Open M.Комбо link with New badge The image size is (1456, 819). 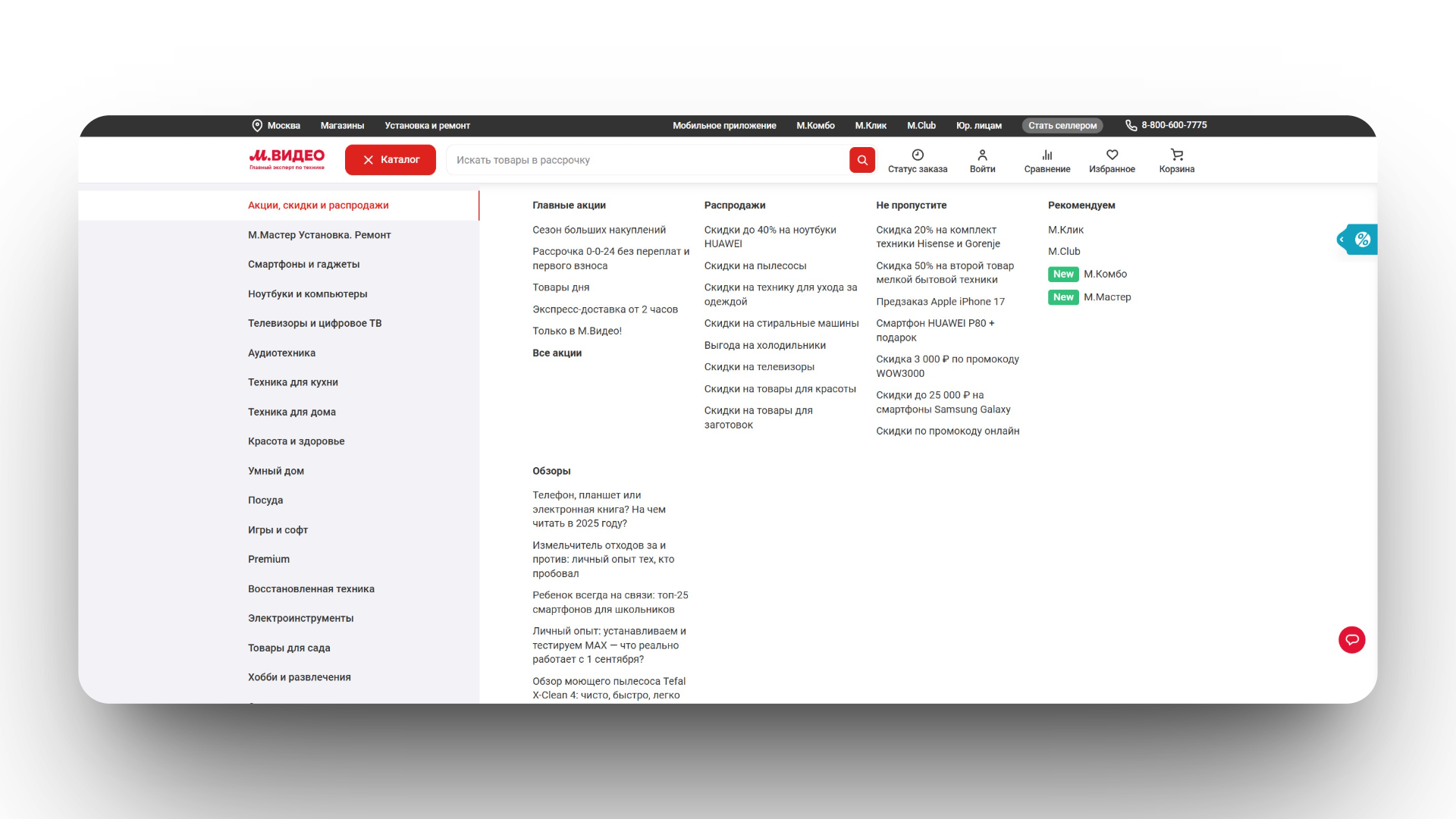pyautogui.click(x=1104, y=275)
